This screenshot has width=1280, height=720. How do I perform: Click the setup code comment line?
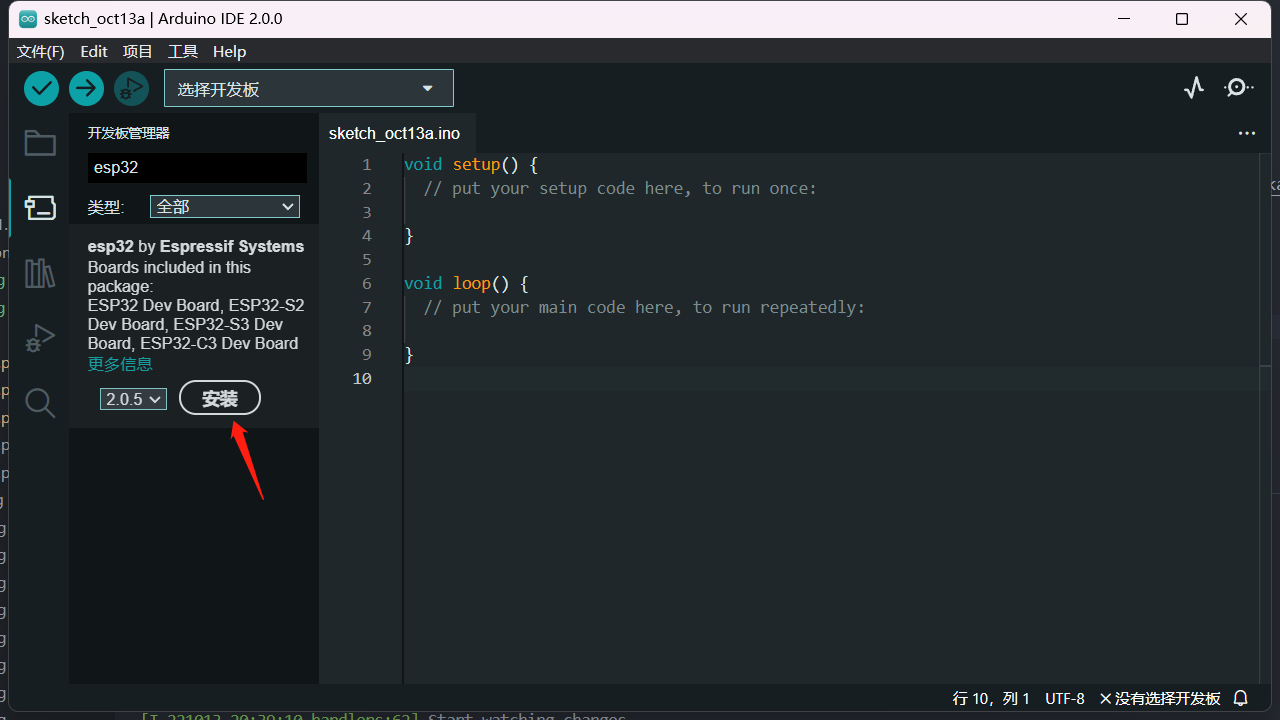point(620,188)
